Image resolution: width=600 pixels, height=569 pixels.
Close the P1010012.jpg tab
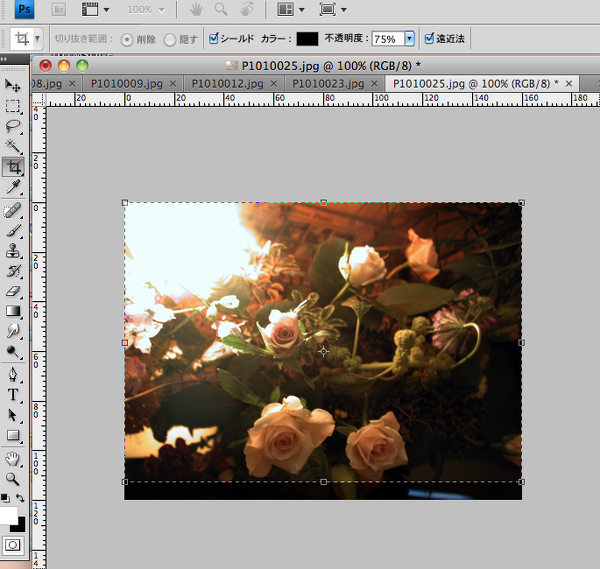274,84
